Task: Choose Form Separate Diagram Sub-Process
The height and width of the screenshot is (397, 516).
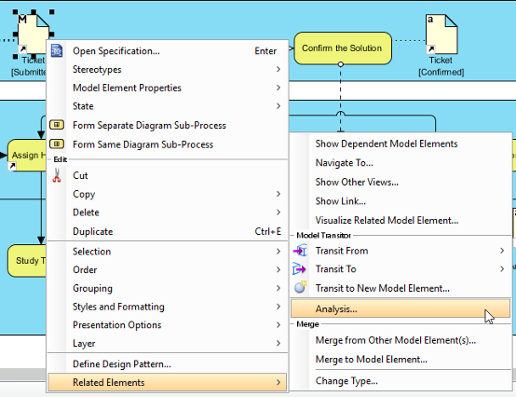Action: coord(168,125)
